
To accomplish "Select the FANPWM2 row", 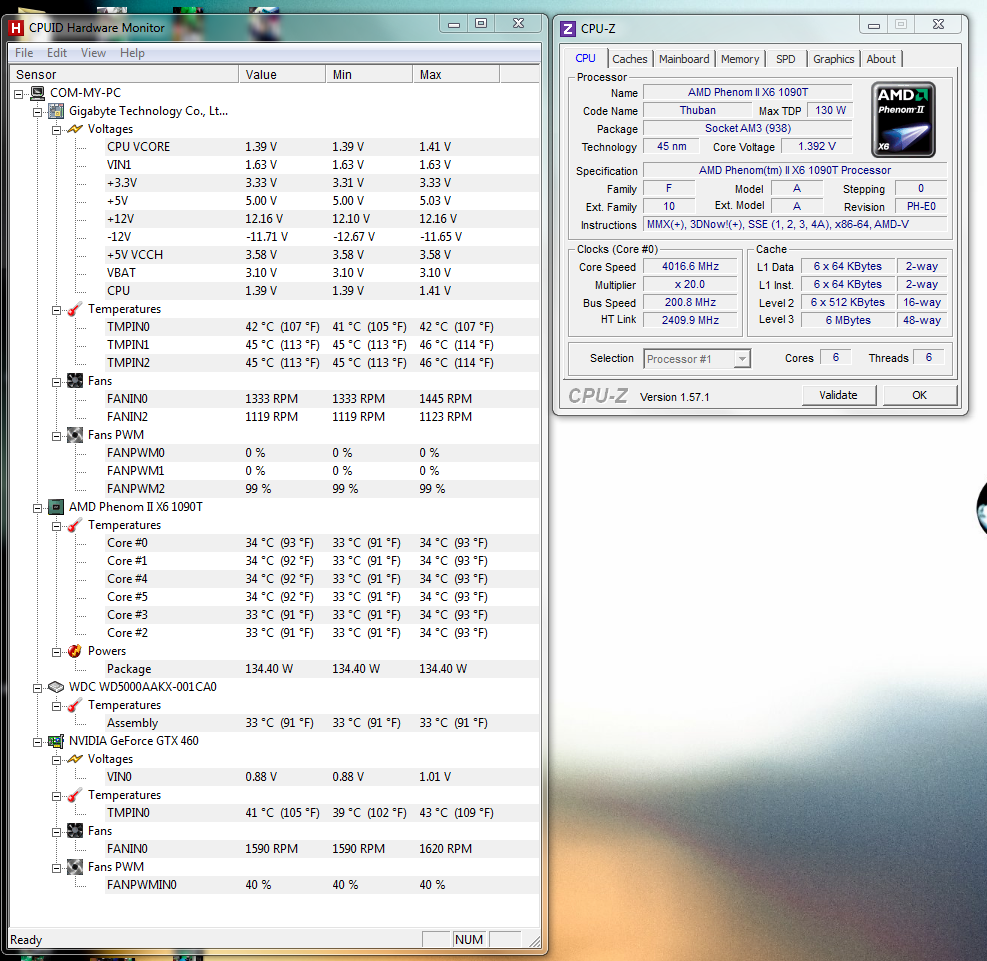I will tap(322, 489).
